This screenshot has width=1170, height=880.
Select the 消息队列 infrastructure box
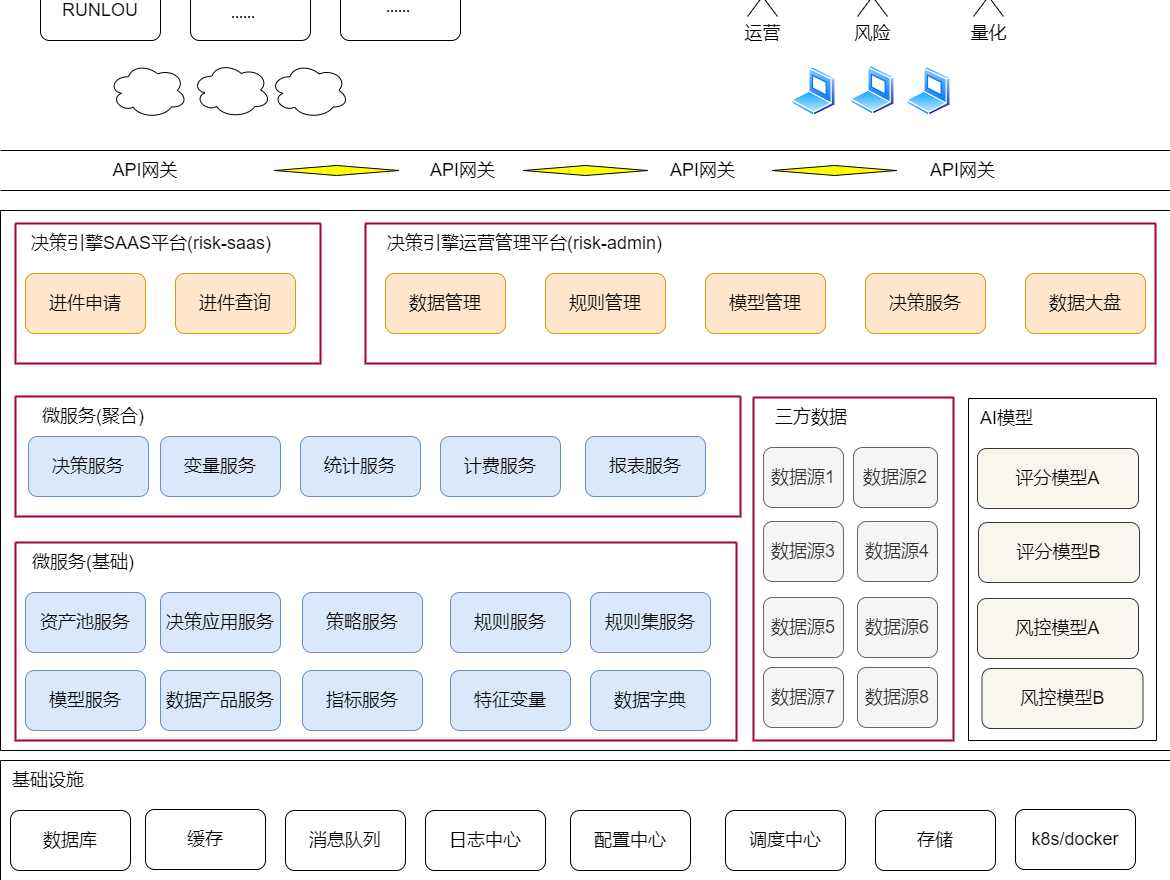pyautogui.click(x=345, y=840)
